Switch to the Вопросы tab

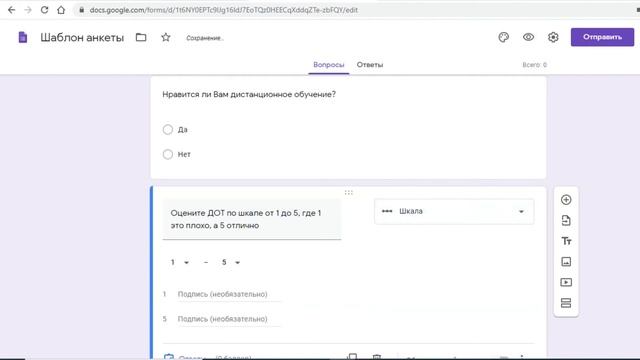pos(329,64)
